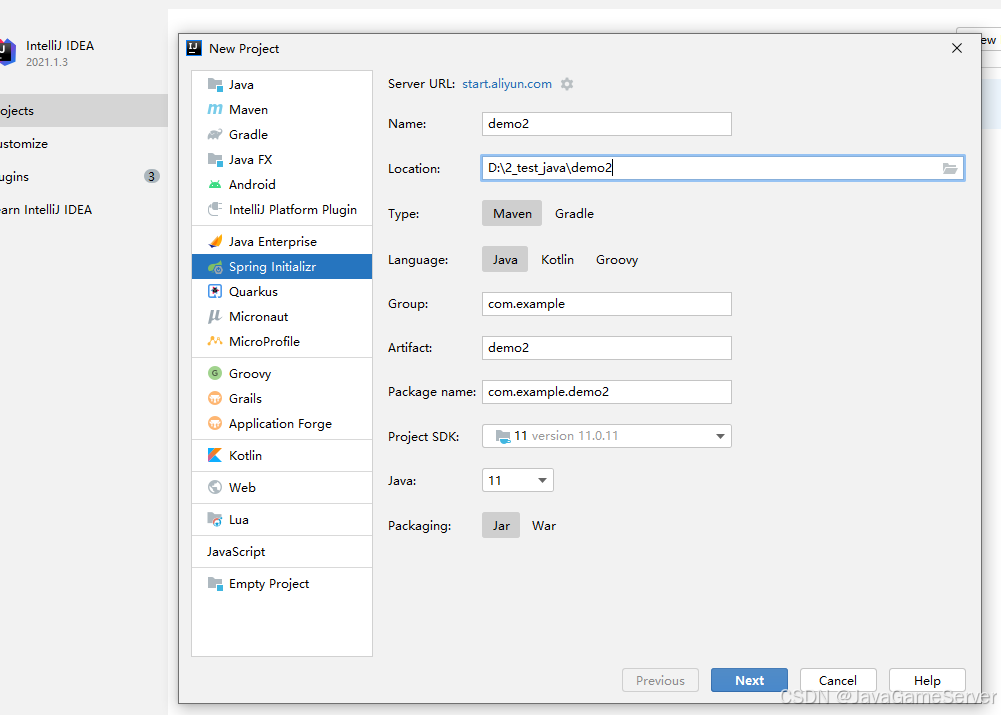Select Java Enterprise project type label

click(x=273, y=241)
